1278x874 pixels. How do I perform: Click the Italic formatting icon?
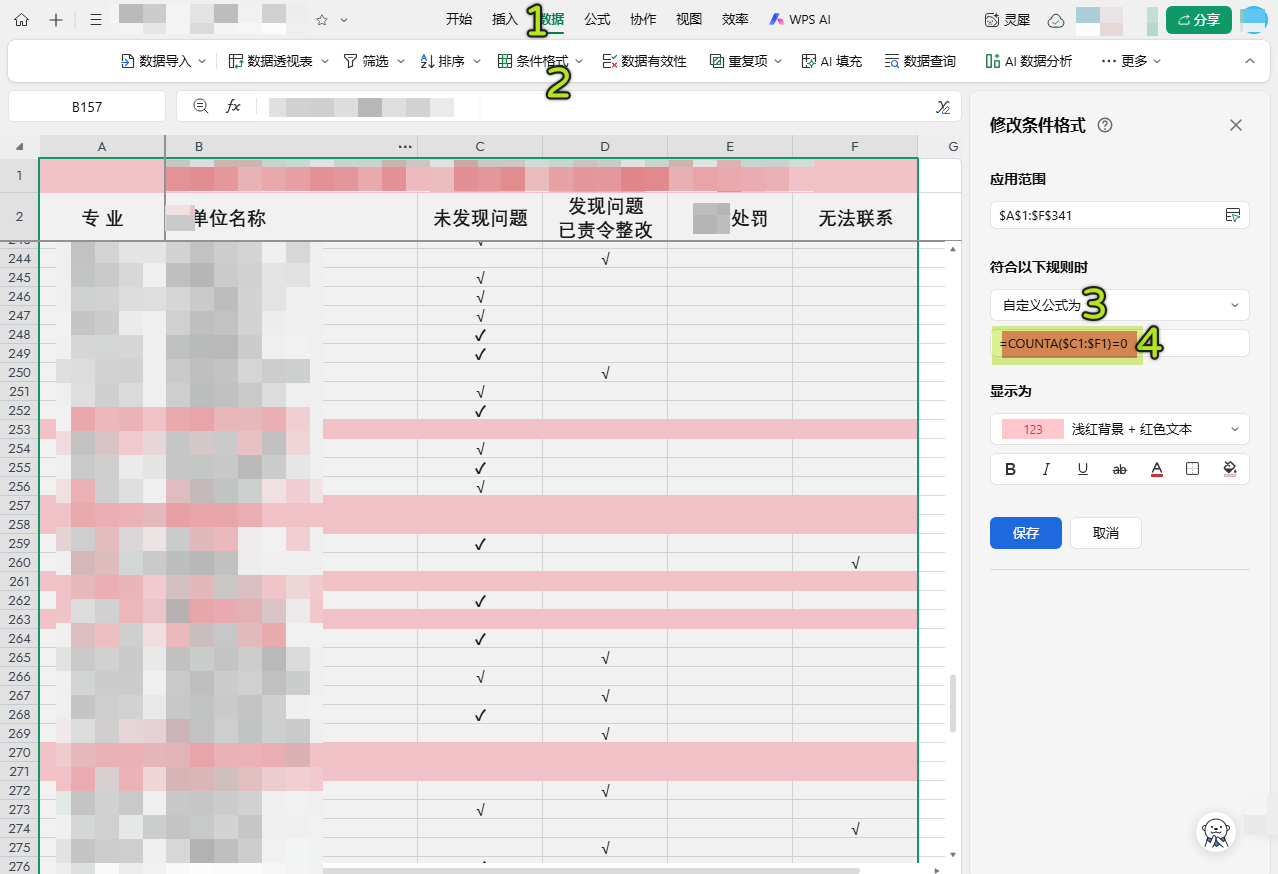1046,469
